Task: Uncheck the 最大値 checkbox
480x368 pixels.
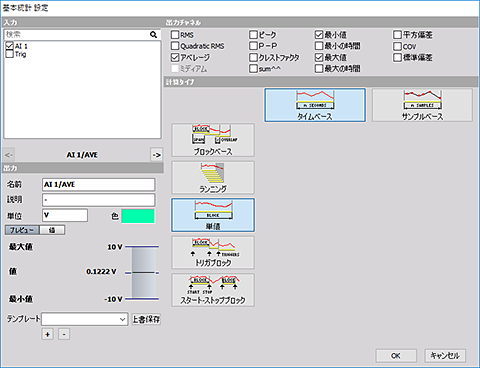Action: pos(319,57)
